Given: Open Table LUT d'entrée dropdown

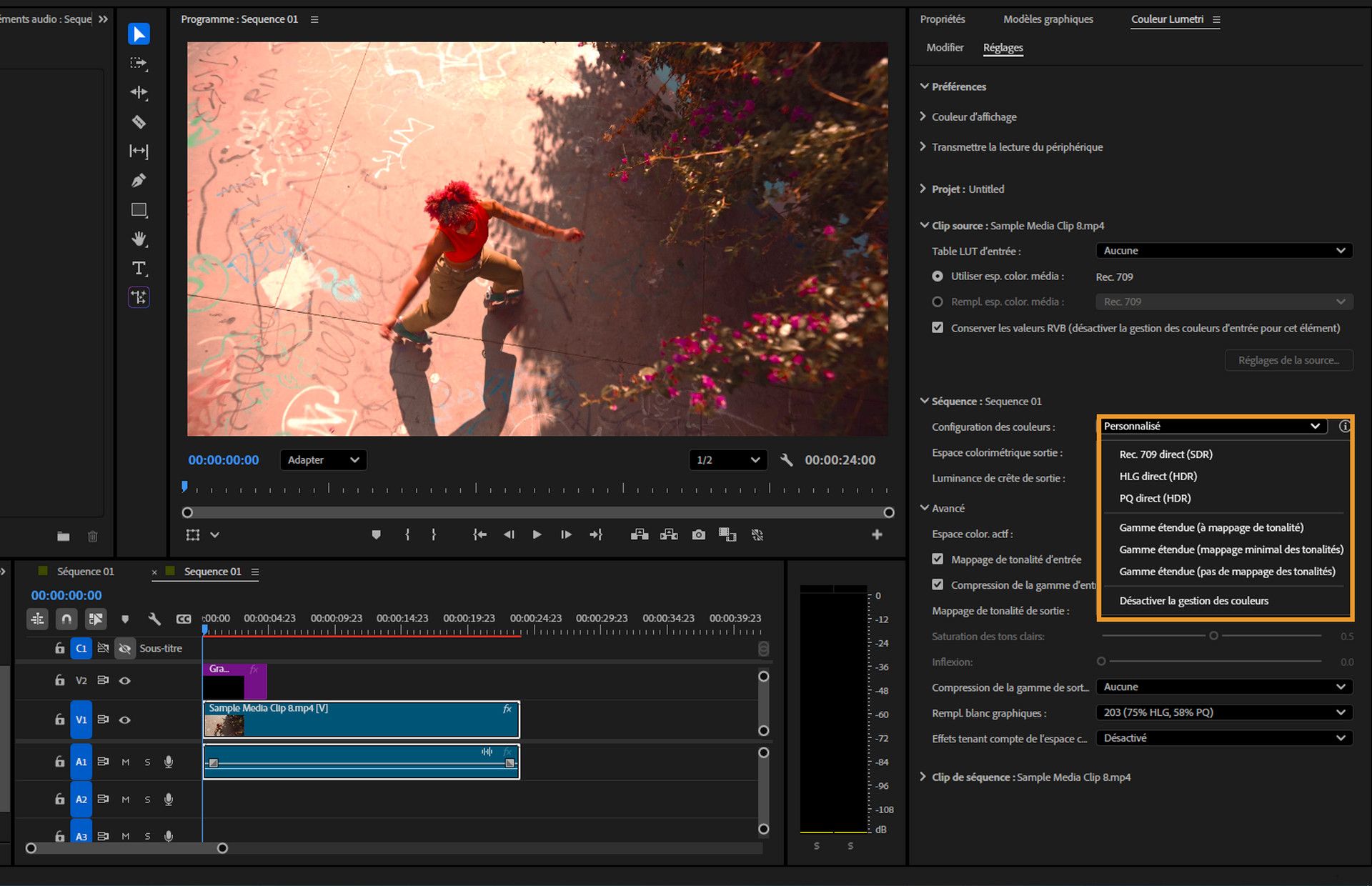Looking at the screenshot, I should (x=1223, y=251).
